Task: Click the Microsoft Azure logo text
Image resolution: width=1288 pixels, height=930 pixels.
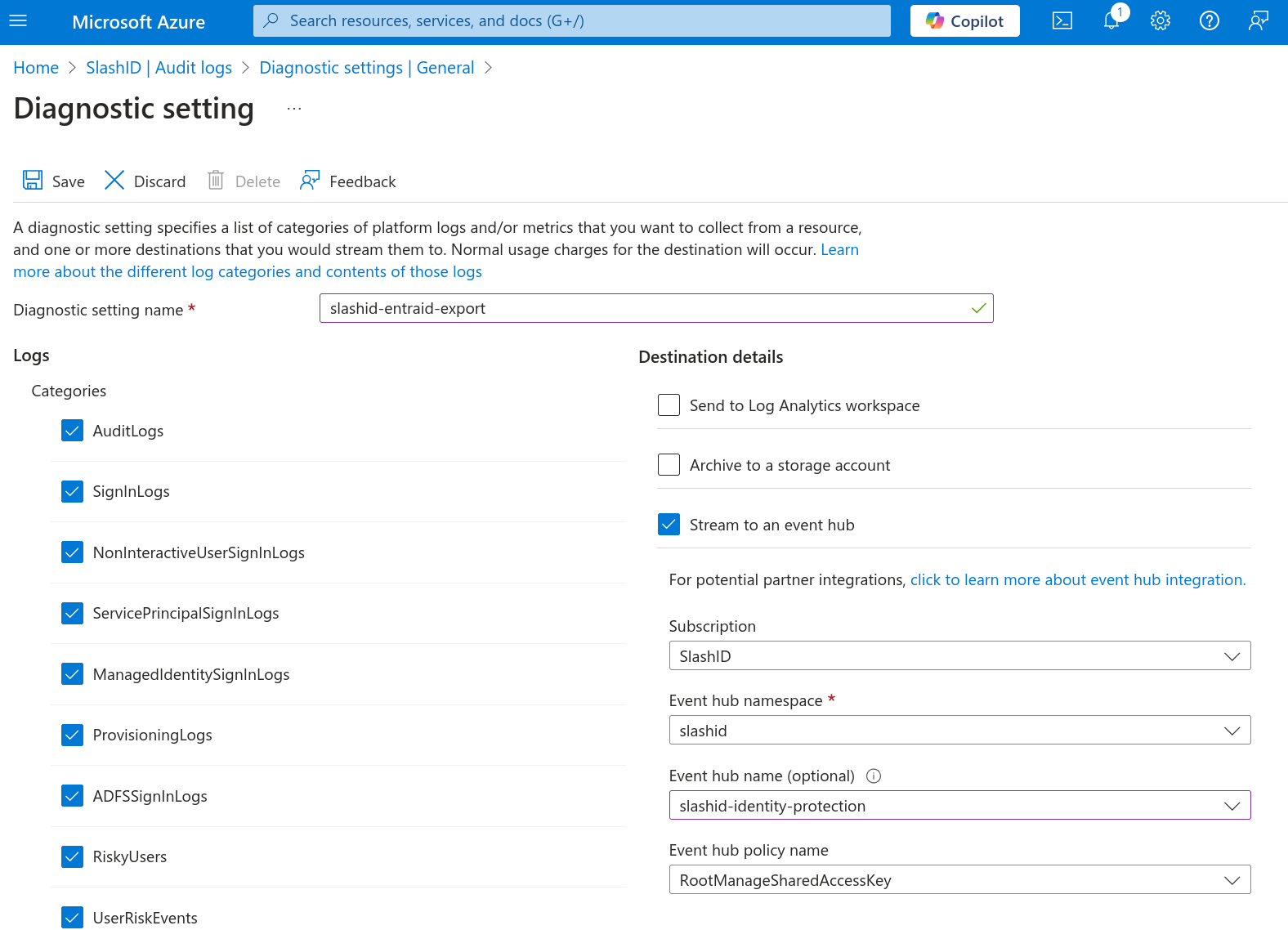Action: pyautogui.click(x=138, y=22)
